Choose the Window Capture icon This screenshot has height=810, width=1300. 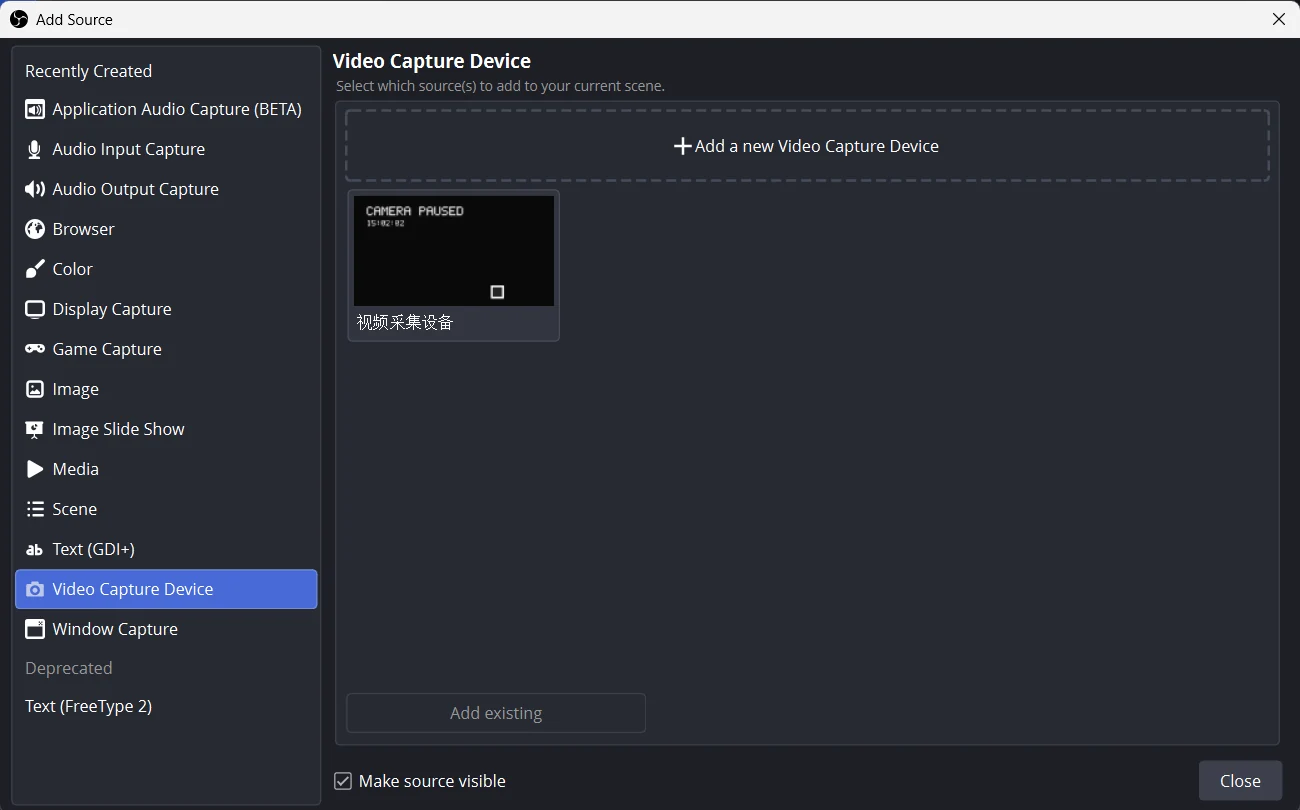[x=35, y=629]
